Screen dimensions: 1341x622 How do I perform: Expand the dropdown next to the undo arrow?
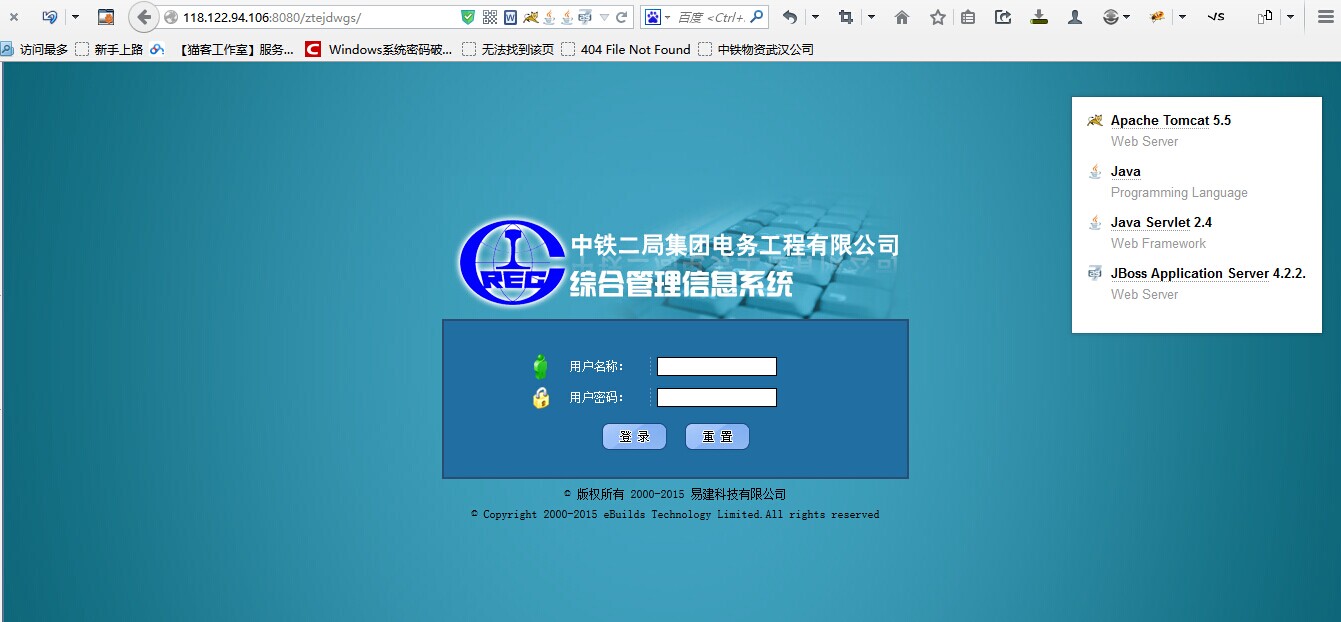pyautogui.click(x=815, y=17)
